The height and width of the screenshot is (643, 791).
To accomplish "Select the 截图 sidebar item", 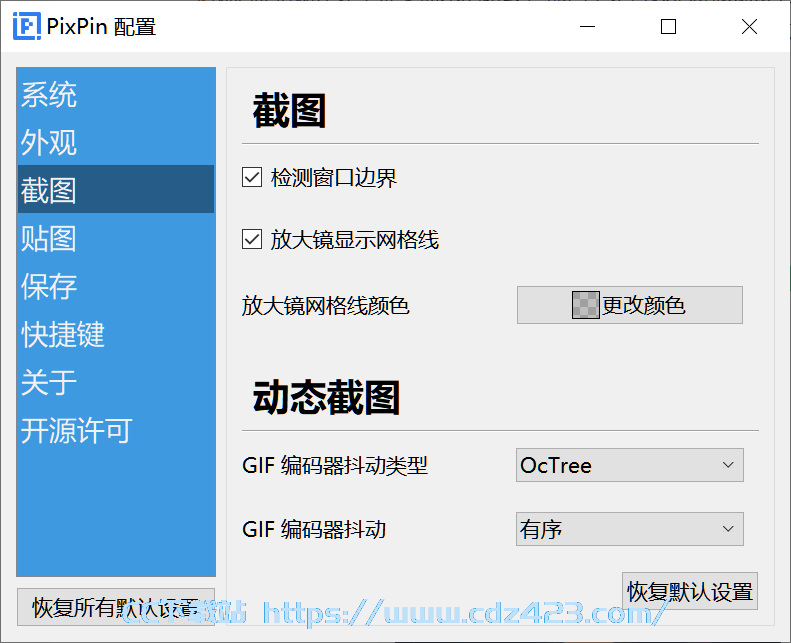I will coord(116,190).
